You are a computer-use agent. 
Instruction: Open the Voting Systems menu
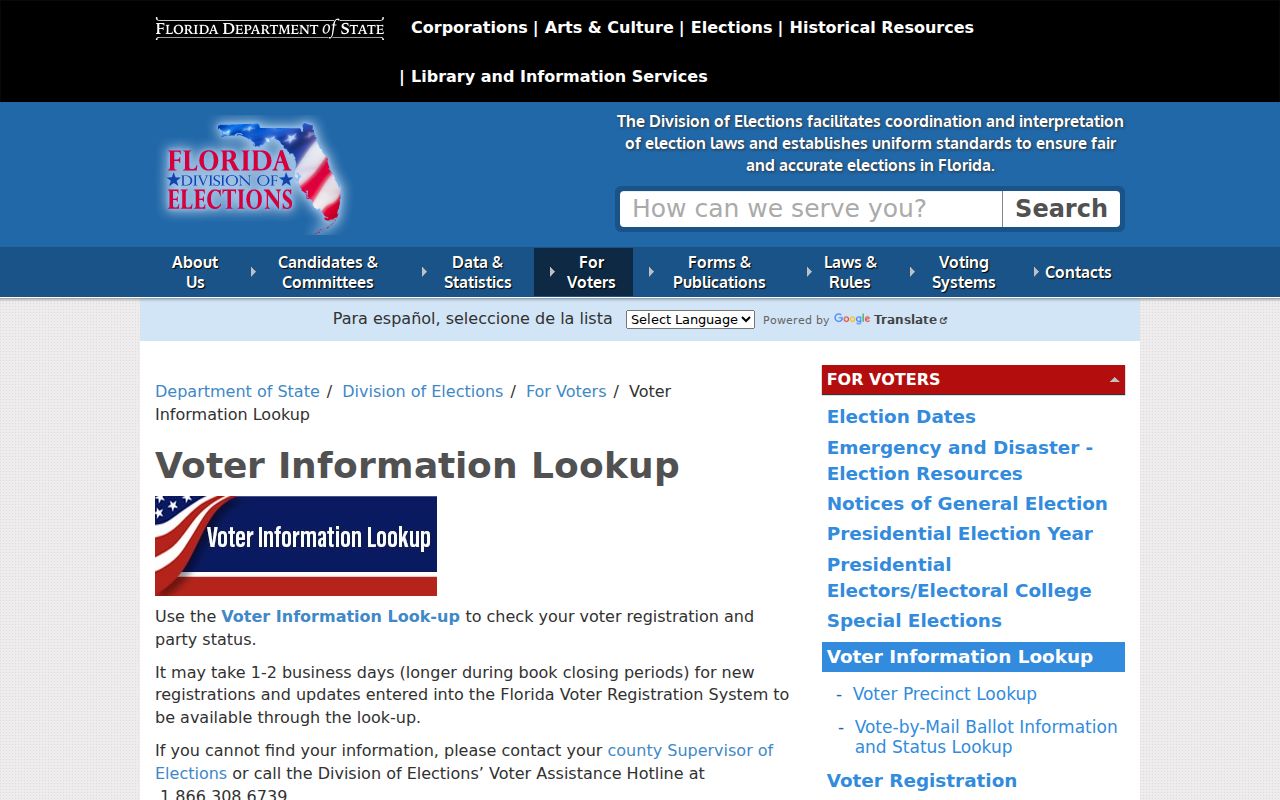point(963,272)
